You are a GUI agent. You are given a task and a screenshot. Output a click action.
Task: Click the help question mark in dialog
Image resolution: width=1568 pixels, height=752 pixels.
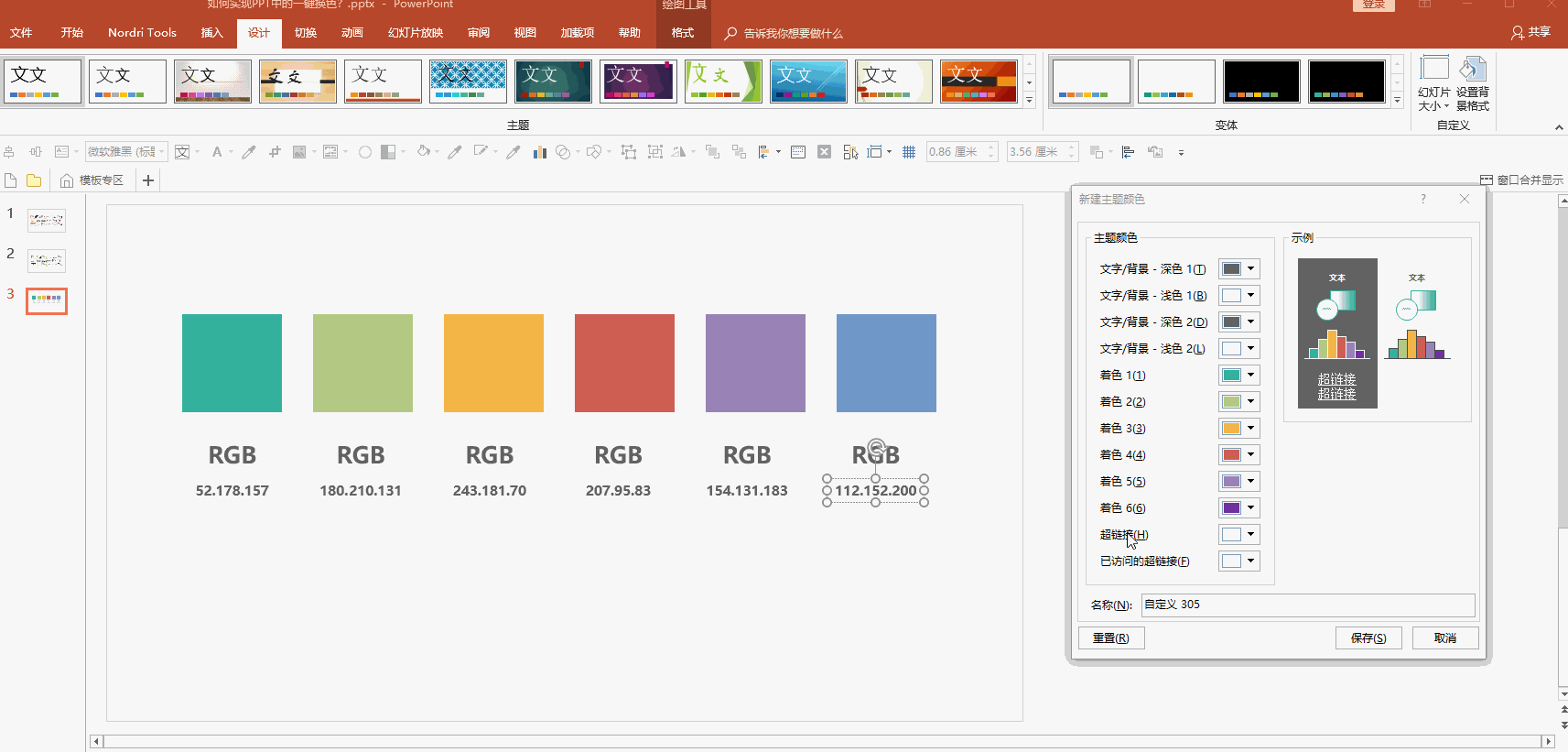pos(1422,199)
